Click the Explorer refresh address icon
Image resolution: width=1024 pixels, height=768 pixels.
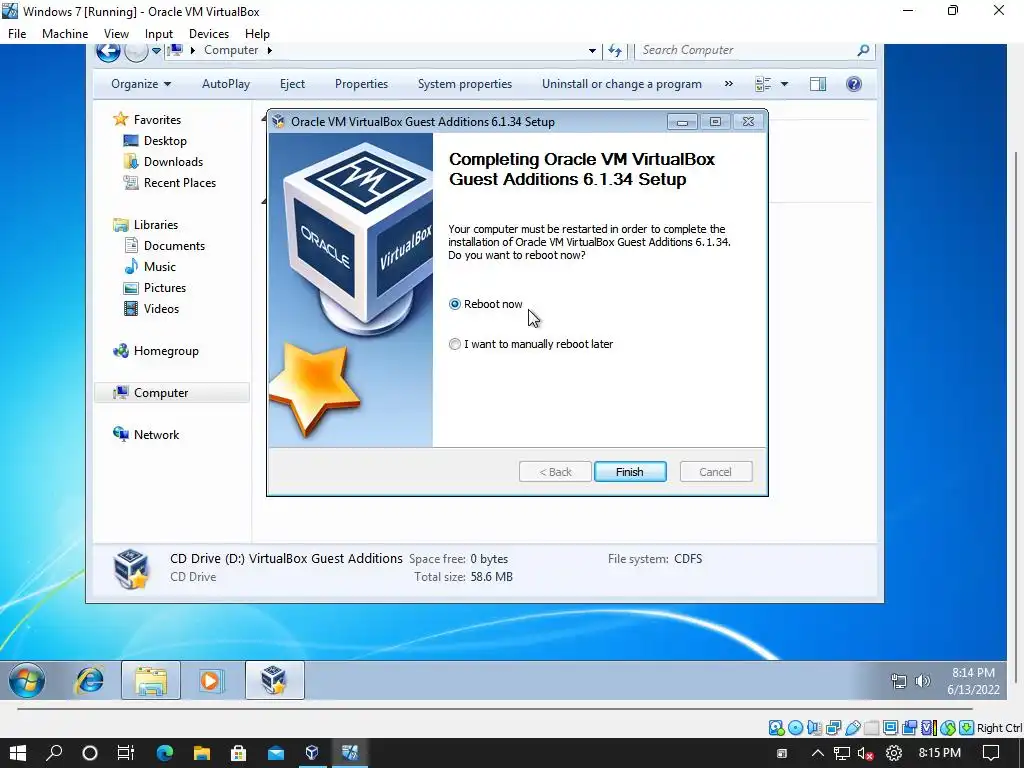tap(615, 50)
